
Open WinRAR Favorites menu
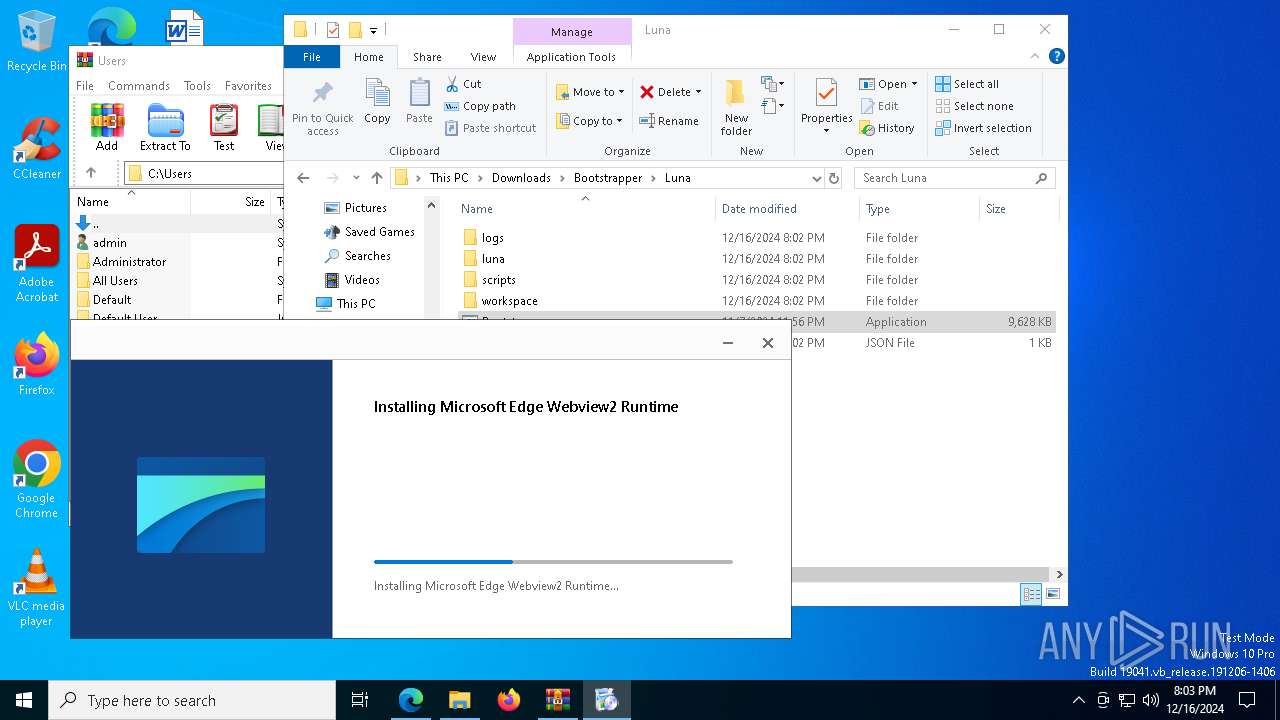pyautogui.click(x=248, y=86)
